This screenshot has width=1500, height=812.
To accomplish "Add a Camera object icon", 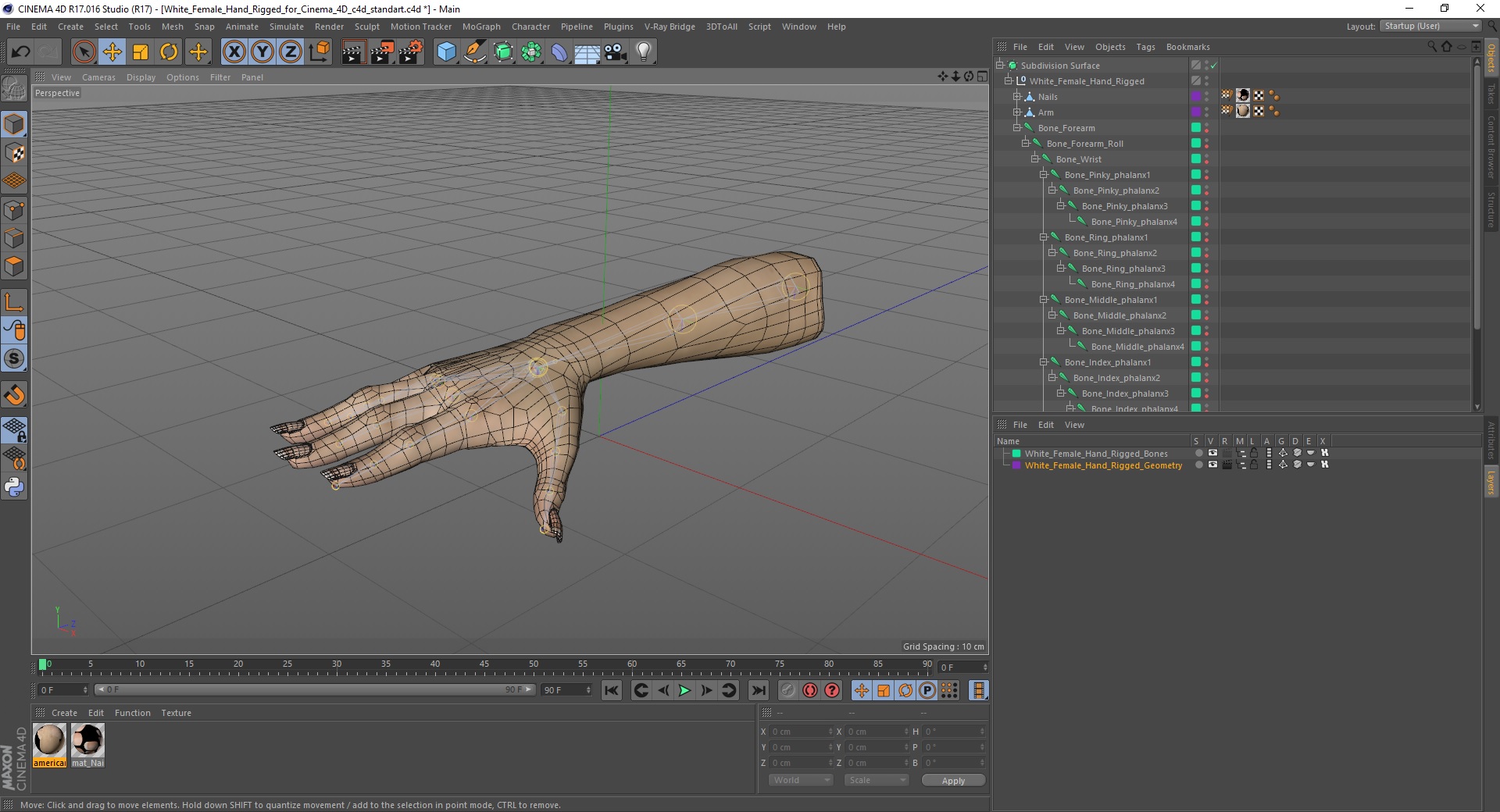I will pyautogui.click(x=616, y=52).
